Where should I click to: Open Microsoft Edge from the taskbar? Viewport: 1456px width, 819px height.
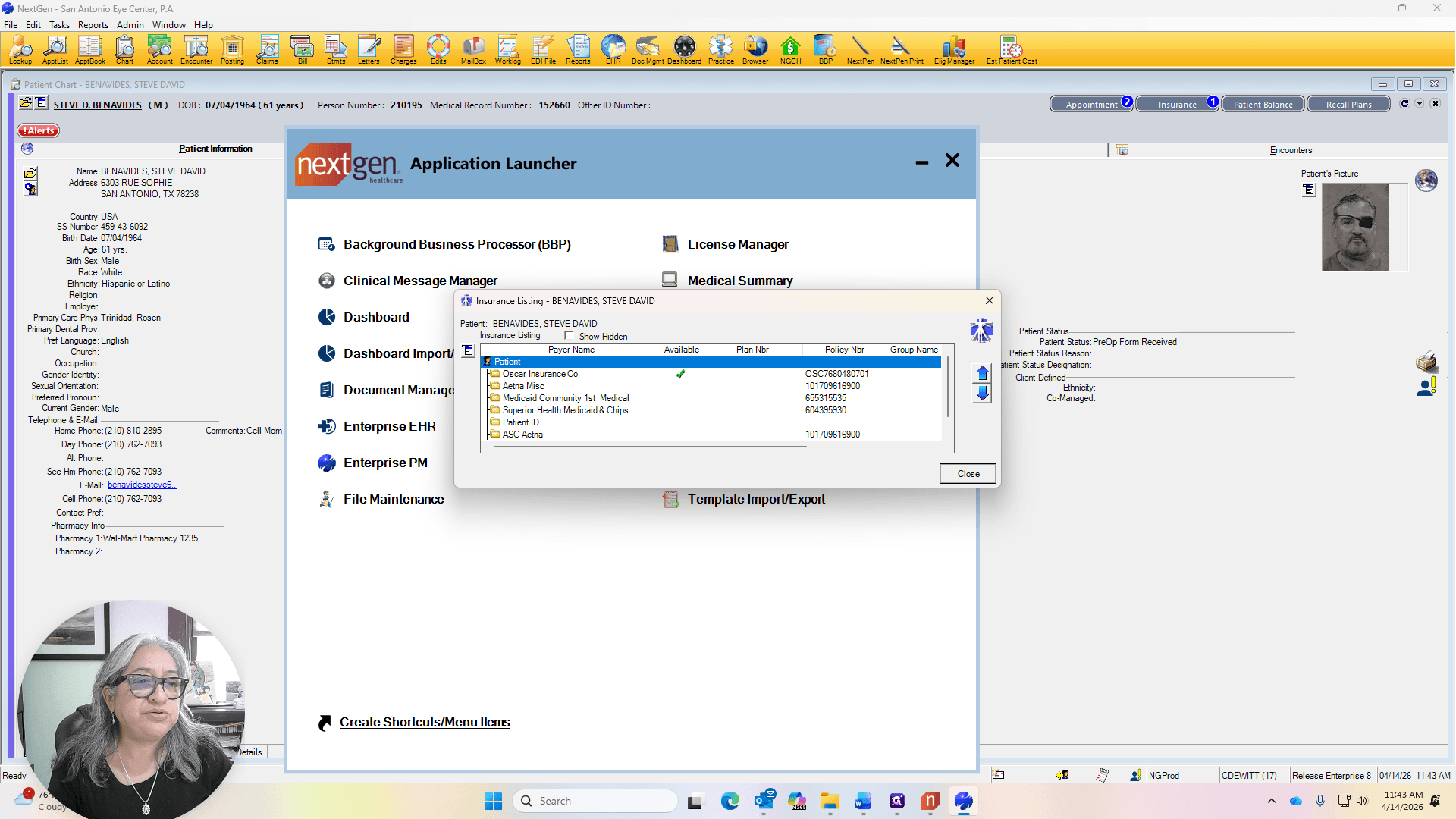point(730,801)
